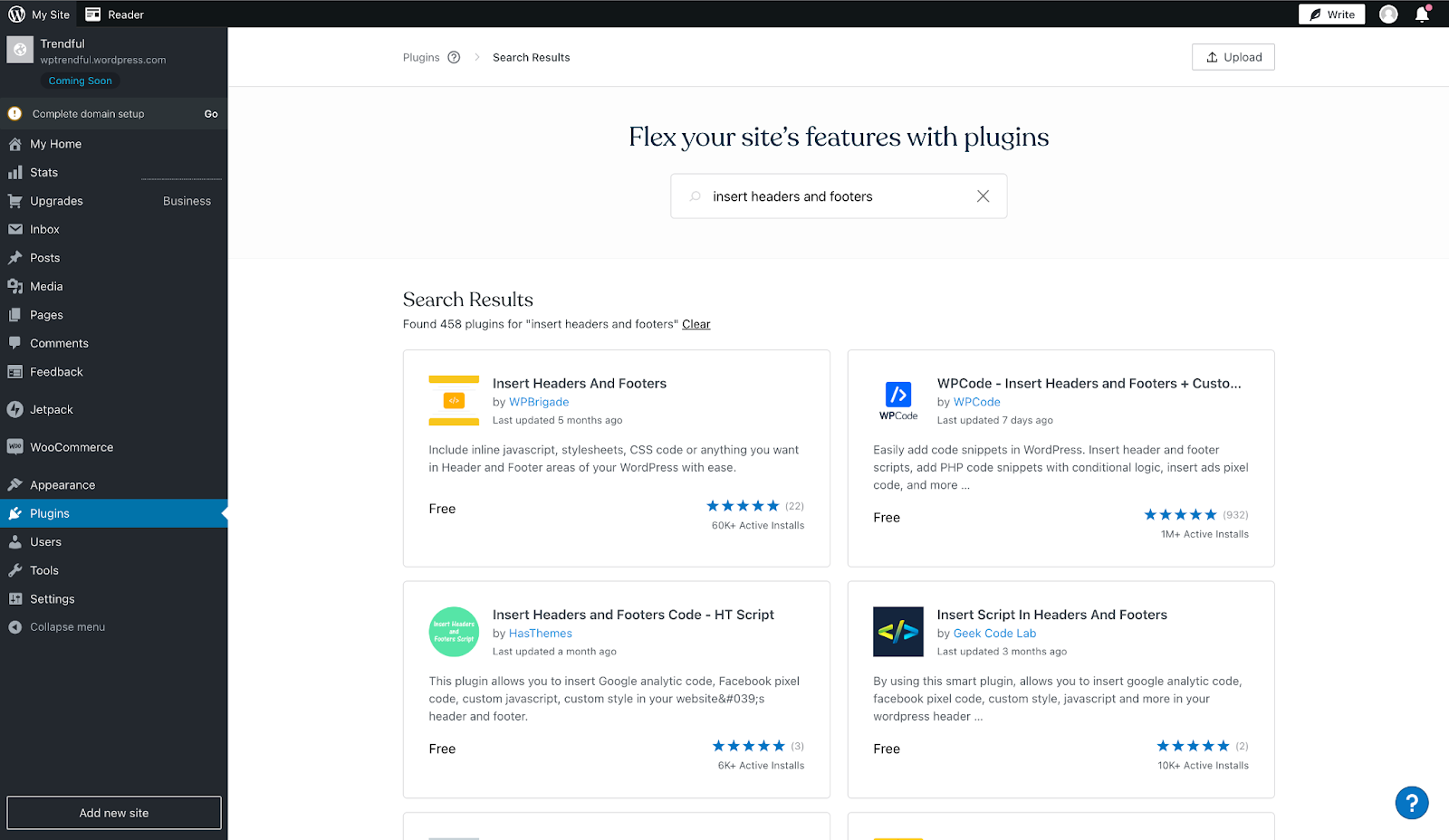1449x840 pixels.
Task: Open the Trendful site icon
Action: (20, 50)
